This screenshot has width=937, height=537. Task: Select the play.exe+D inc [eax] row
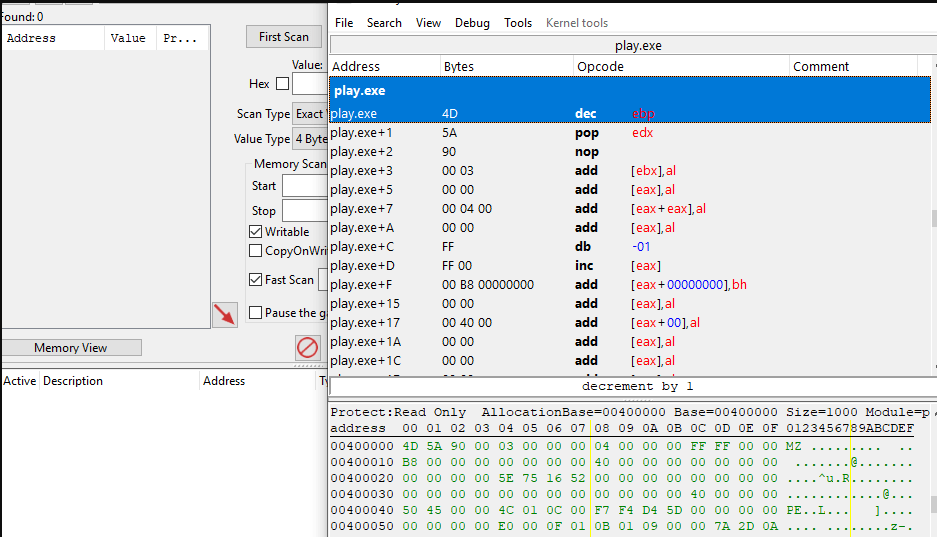click(x=630, y=266)
